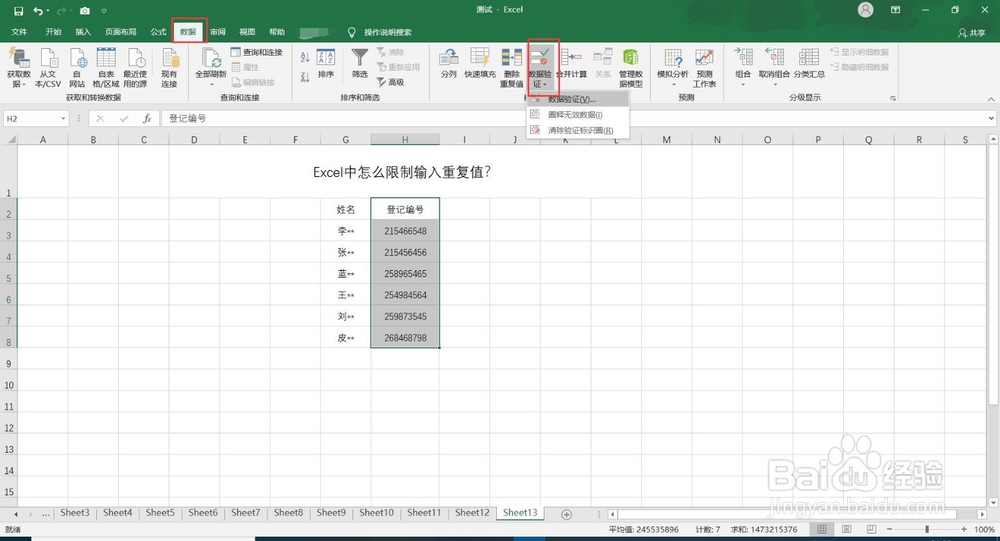The height and width of the screenshot is (541, 1000).
Task: Click the 合并计算 (Consolidate) icon
Action: click(x=571, y=64)
